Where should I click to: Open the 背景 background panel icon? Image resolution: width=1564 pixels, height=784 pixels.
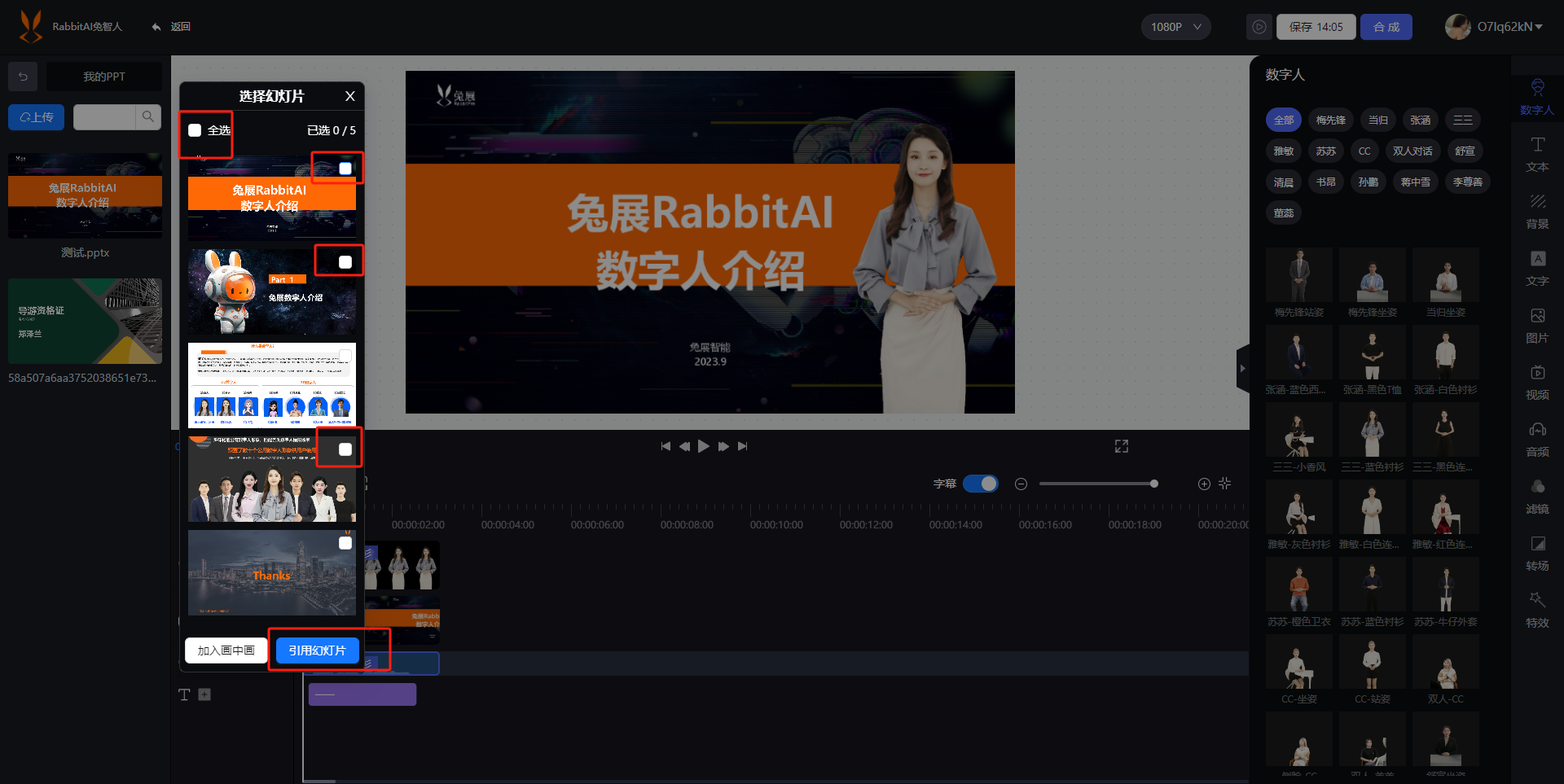coord(1537,202)
